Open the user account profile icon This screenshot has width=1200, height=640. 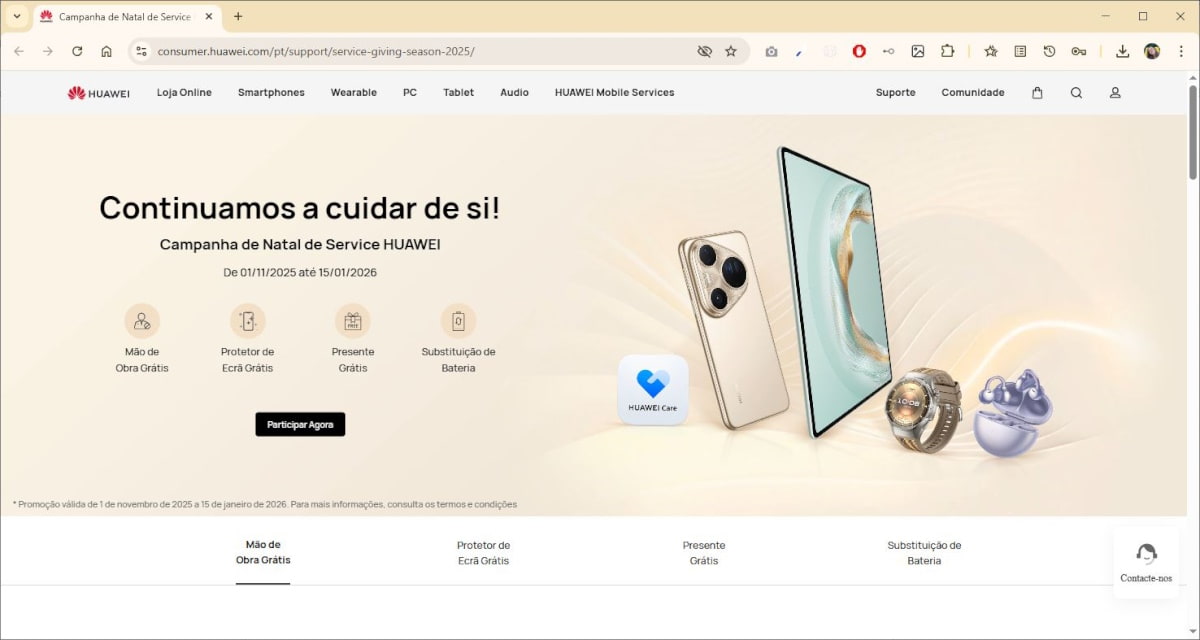1115,93
